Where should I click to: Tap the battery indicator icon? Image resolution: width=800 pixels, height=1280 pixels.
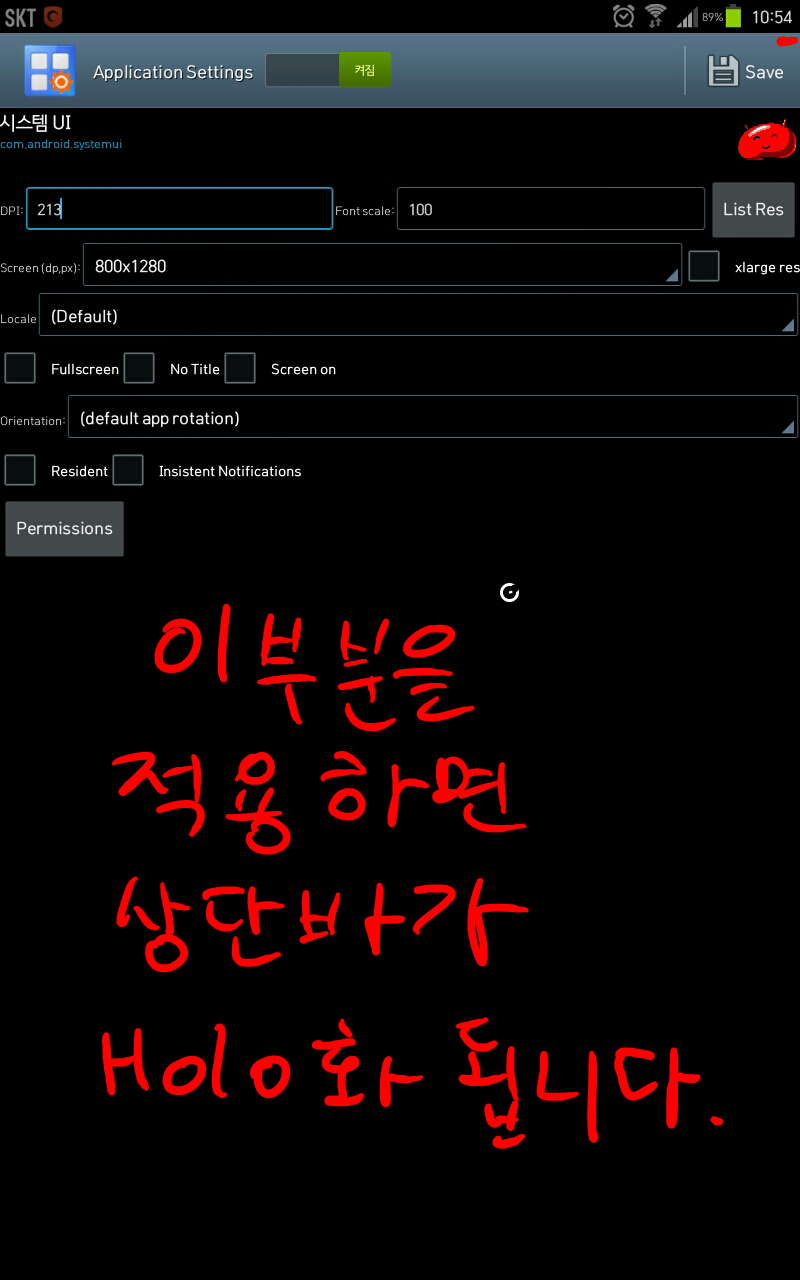pyautogui.click(x=734, y=16)
